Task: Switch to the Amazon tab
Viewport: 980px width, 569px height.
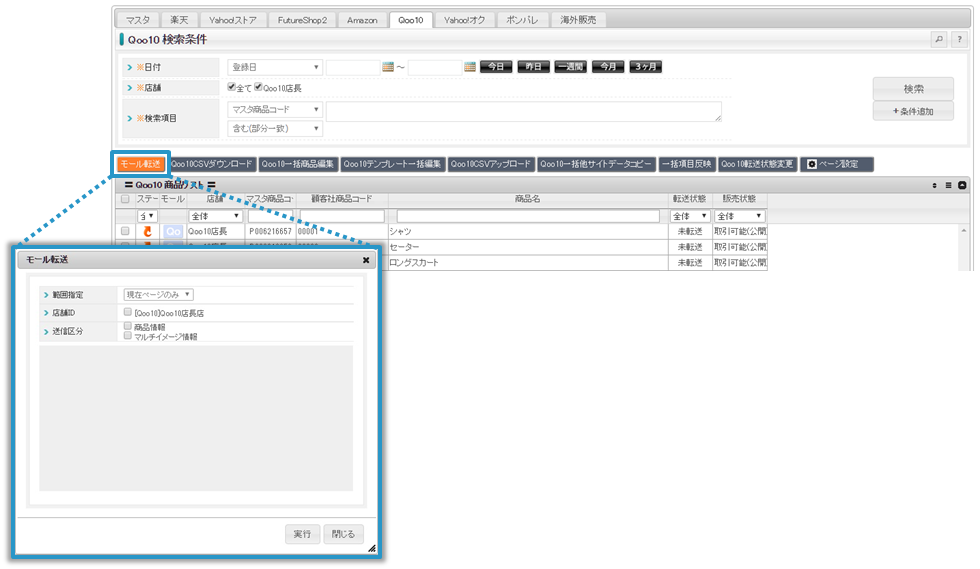Action: coord(362,20)
